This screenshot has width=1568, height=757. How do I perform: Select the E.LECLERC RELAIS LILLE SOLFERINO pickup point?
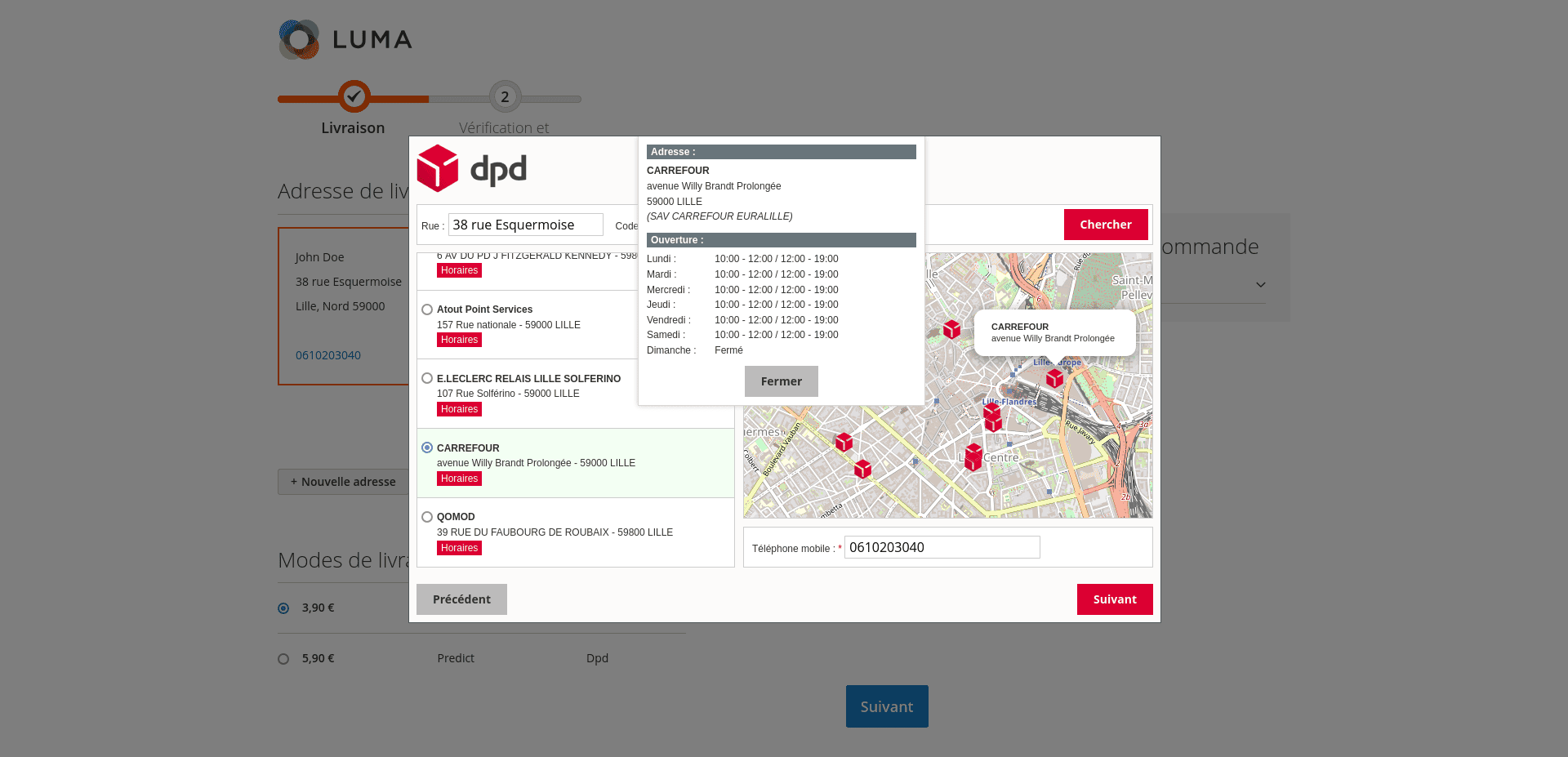tap(427, 378)
